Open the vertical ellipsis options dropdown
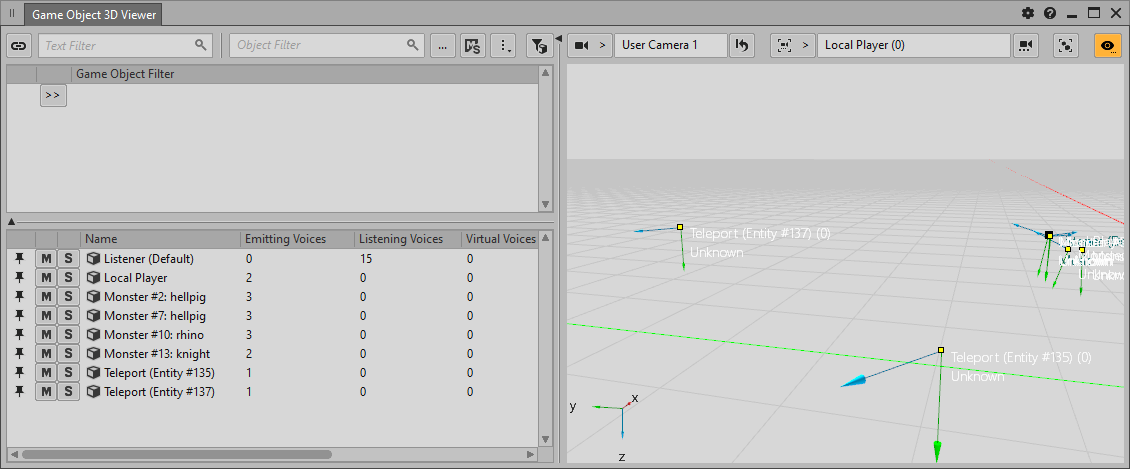The width and height of the screenshot is (1130, 469). (x=504, y=45)
